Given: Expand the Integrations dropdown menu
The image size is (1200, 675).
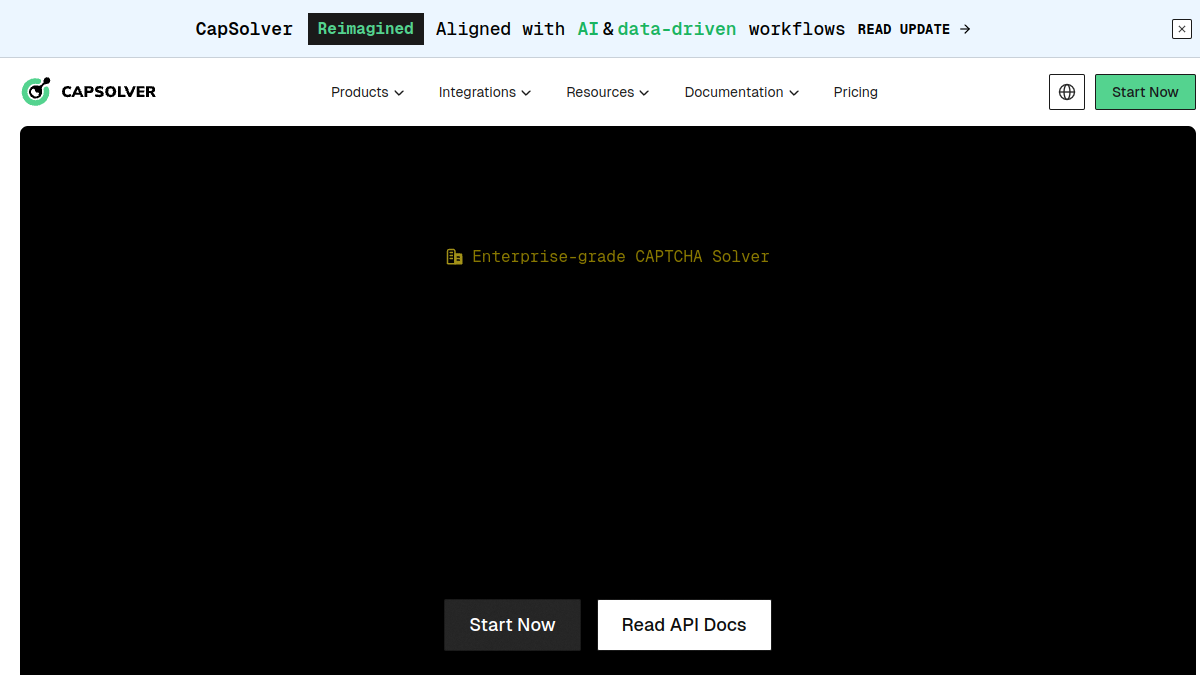Looking at the screenshot, I should tap(485, 92).
